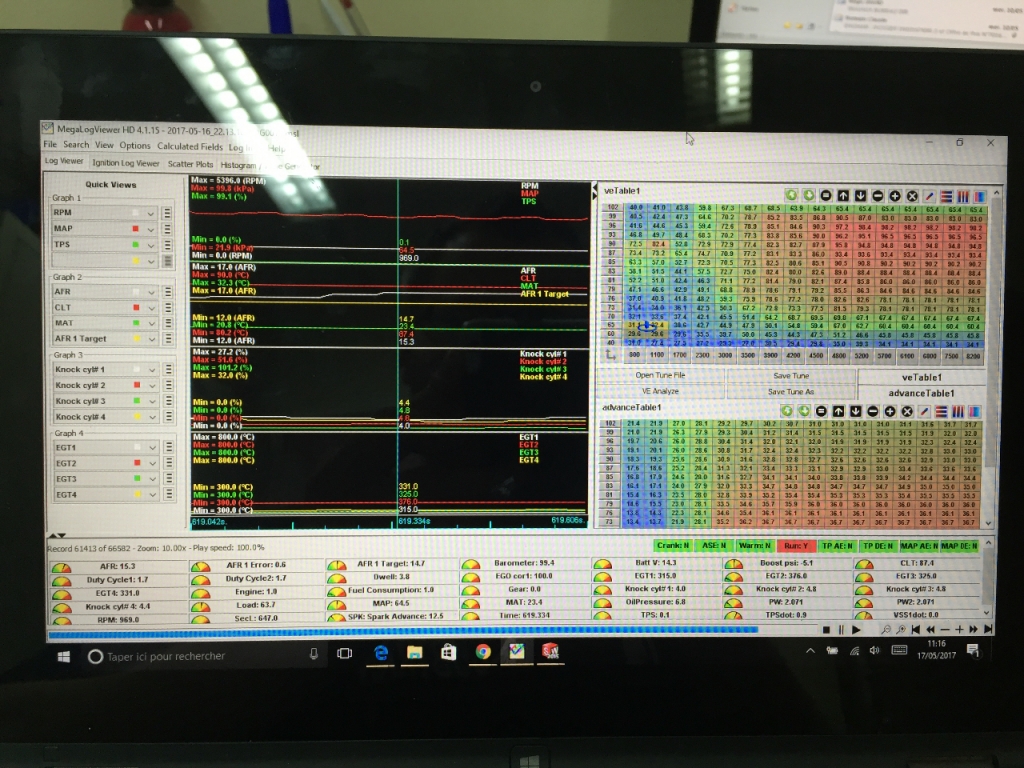Expand the CLT field dropdown in Graph 2
The width and height of the screenshot is (1024, 768).
(152, 308)
